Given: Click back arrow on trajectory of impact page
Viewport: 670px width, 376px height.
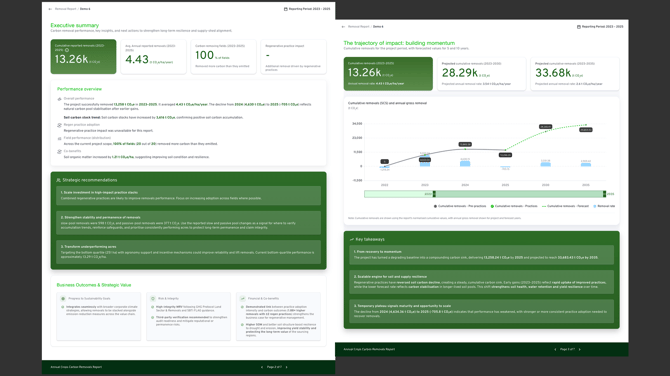Looking at the screenshot, I should [x=344, y=27].
